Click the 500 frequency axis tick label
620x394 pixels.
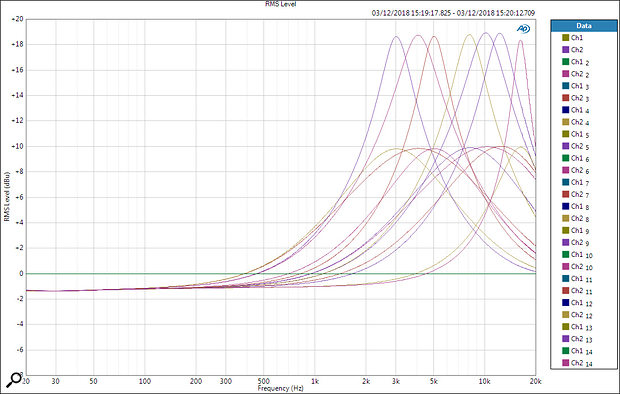[x=263, y=382]
